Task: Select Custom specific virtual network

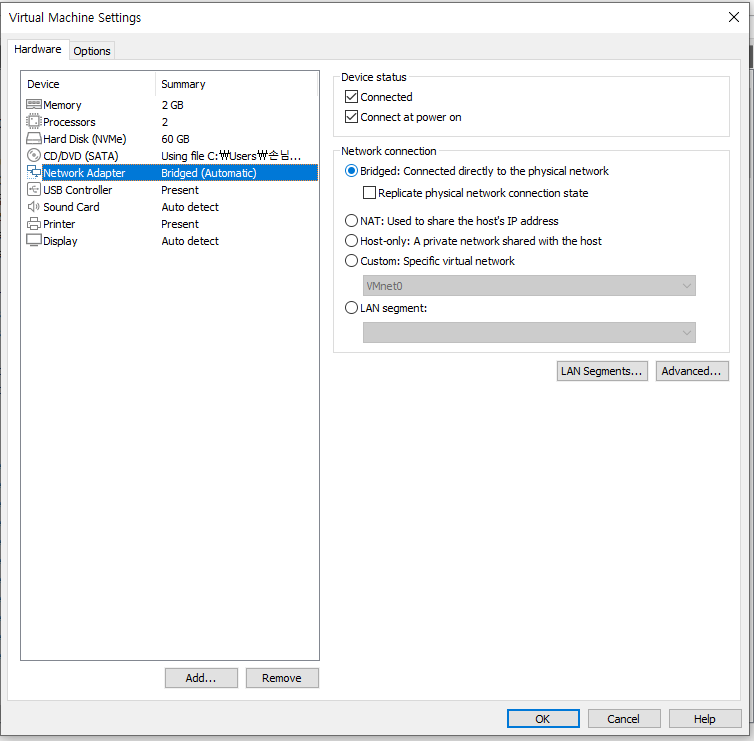Action: point(352,261)
